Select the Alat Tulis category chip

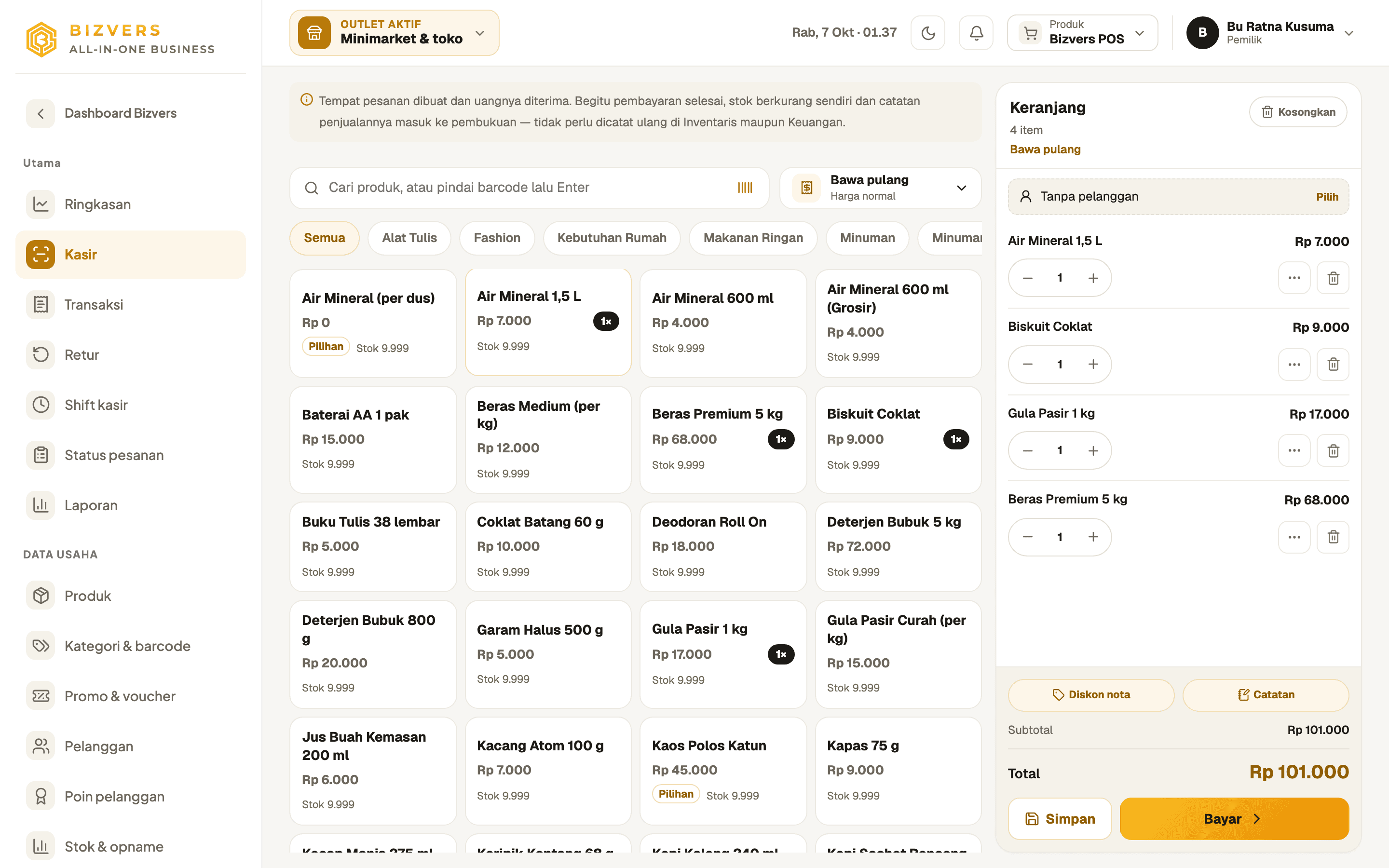click(x=409, y=238)
